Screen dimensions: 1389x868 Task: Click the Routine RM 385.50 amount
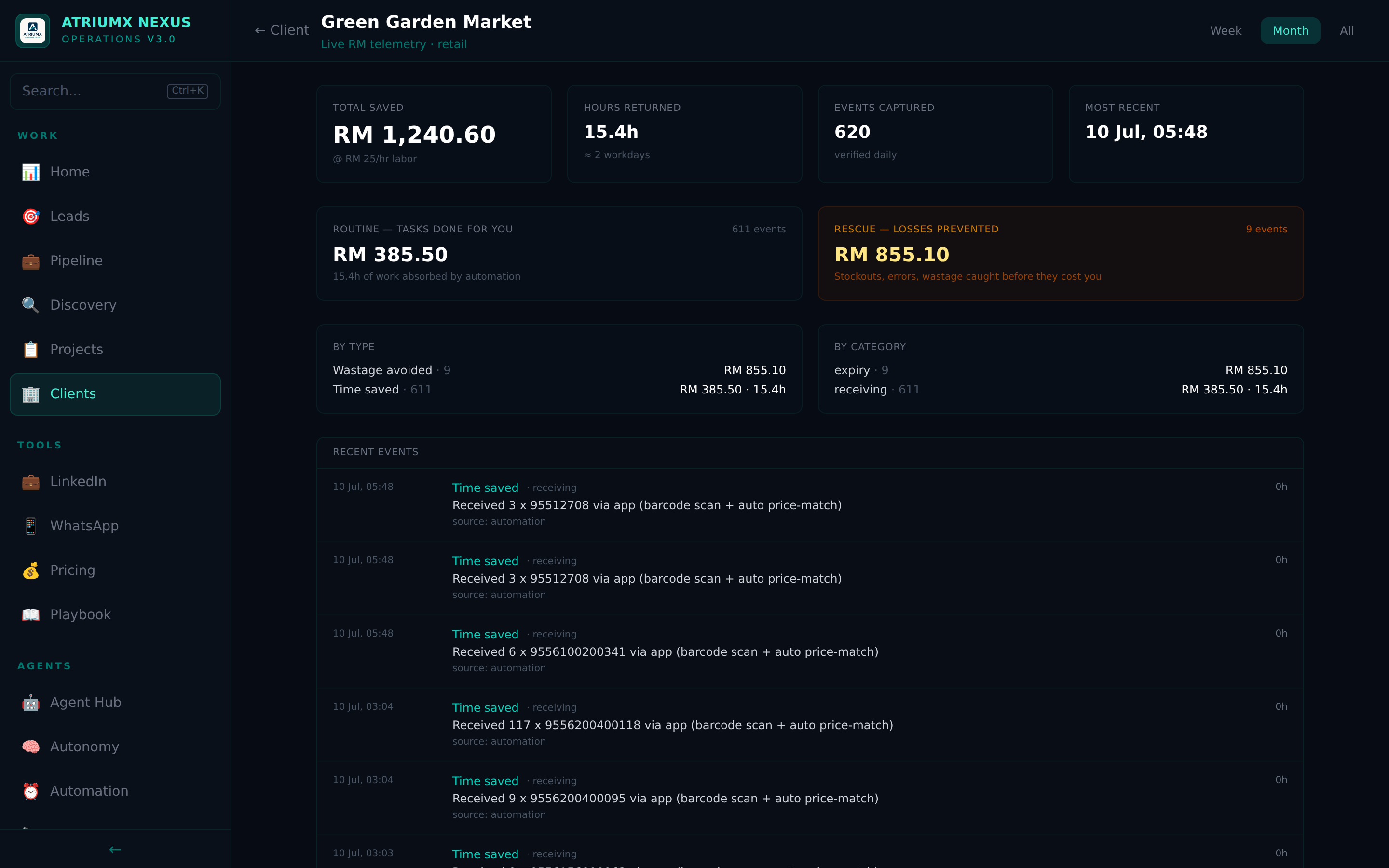[x=390, y=255]
